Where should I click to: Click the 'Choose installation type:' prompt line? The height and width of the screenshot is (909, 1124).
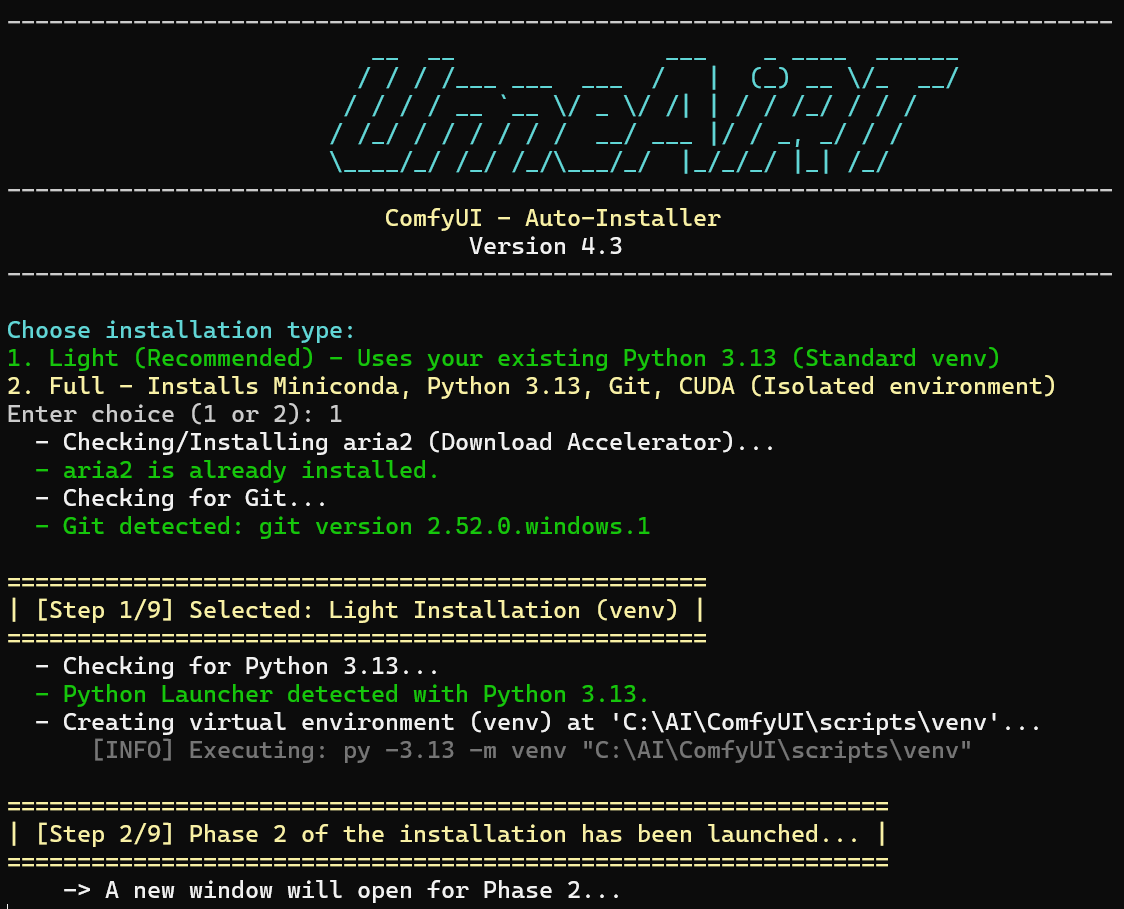pyautogui.click(x=181, y=330)
